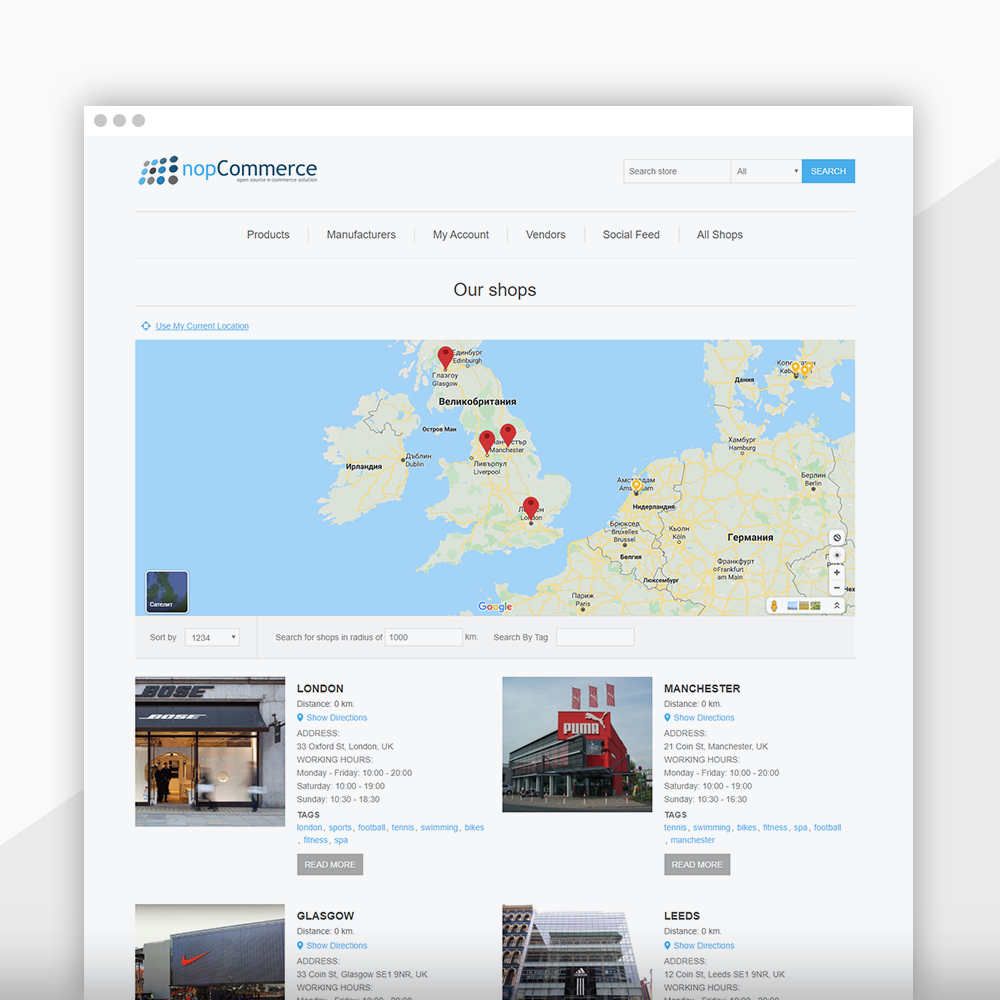
Task: Click the yellow Amsterdam map marker
Action: point(636,487)
